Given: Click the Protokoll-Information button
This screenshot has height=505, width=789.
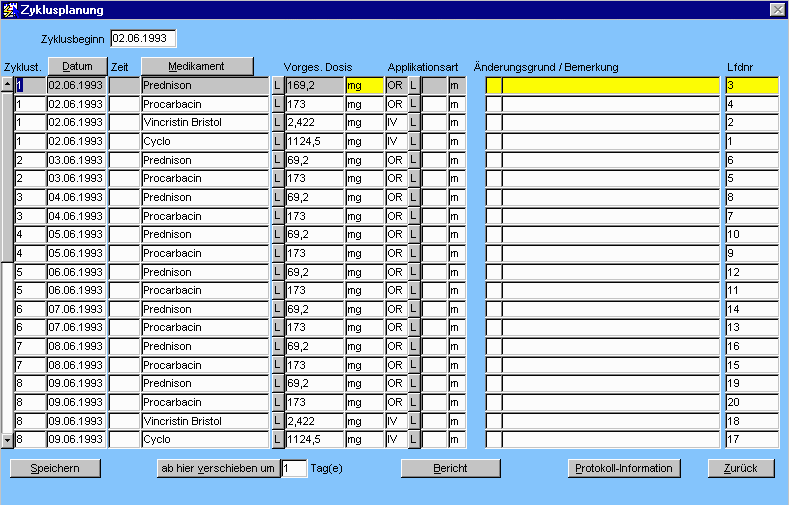Looking at the screenshot, I should 625,468.
